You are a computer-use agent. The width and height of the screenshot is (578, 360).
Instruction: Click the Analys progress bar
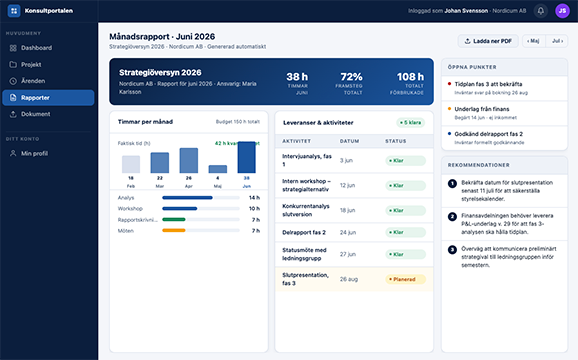tap(201, 198)
